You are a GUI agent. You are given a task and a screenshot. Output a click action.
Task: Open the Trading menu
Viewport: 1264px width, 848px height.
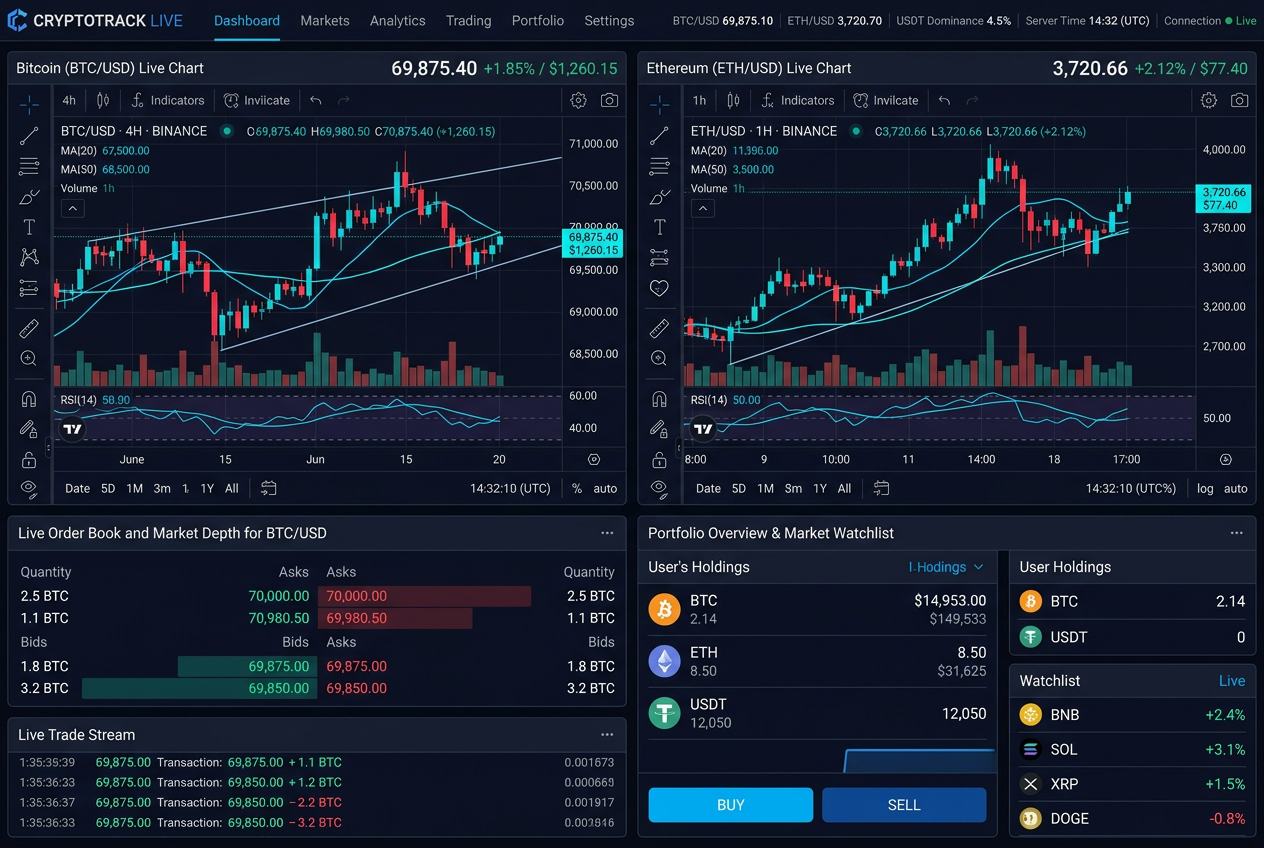[x=468, y=20]
